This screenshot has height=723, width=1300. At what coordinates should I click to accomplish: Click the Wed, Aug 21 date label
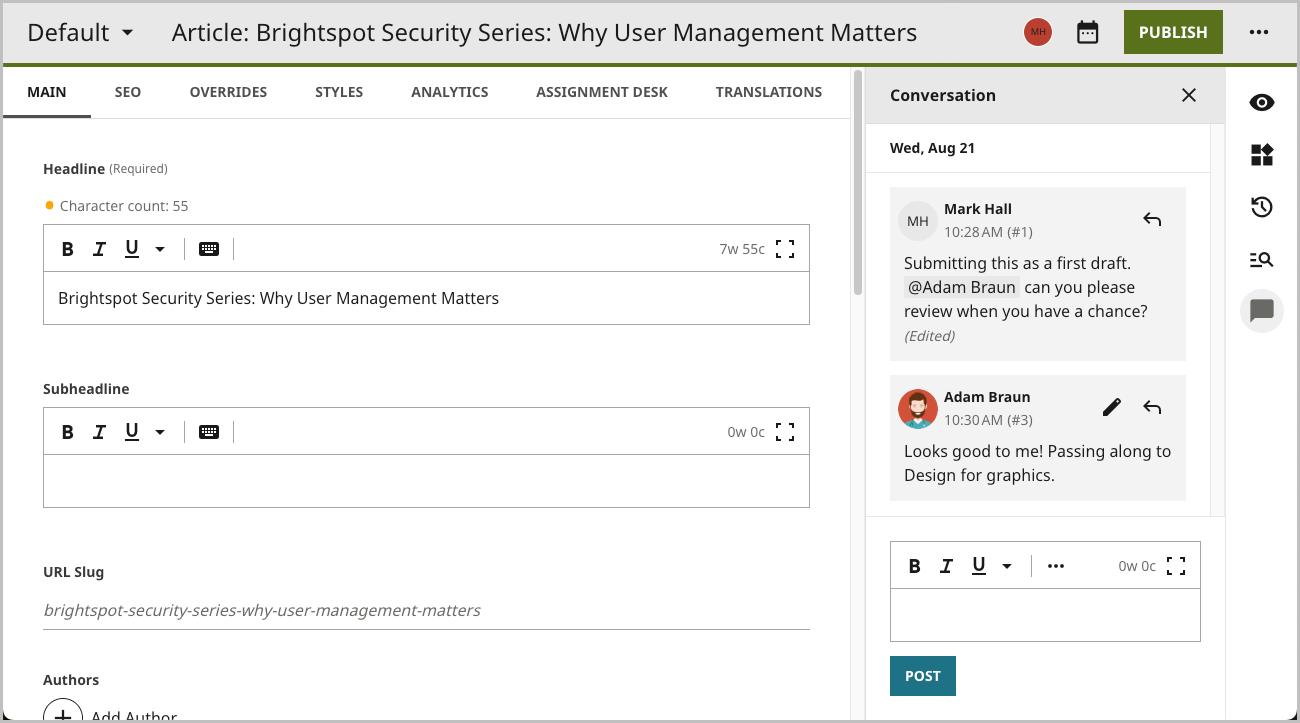click(932, 148)
